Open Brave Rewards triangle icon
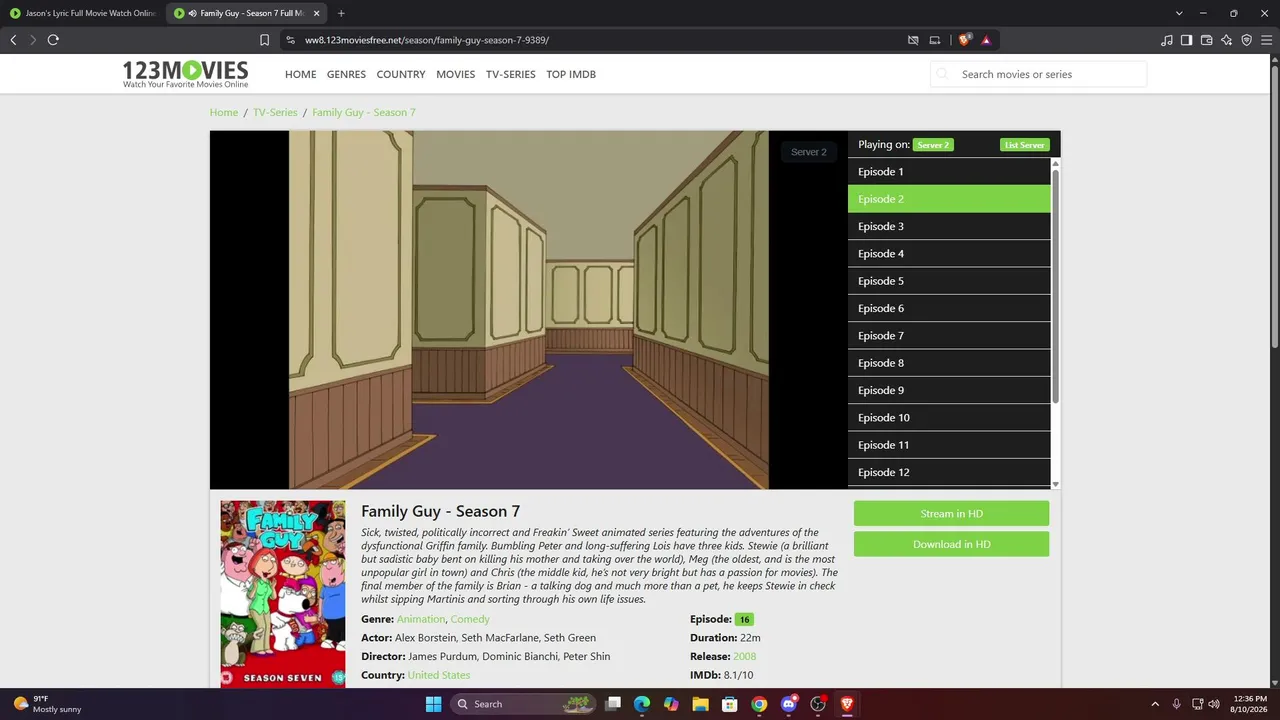This screenshot has width=1280, height=720. coord(986,40)
